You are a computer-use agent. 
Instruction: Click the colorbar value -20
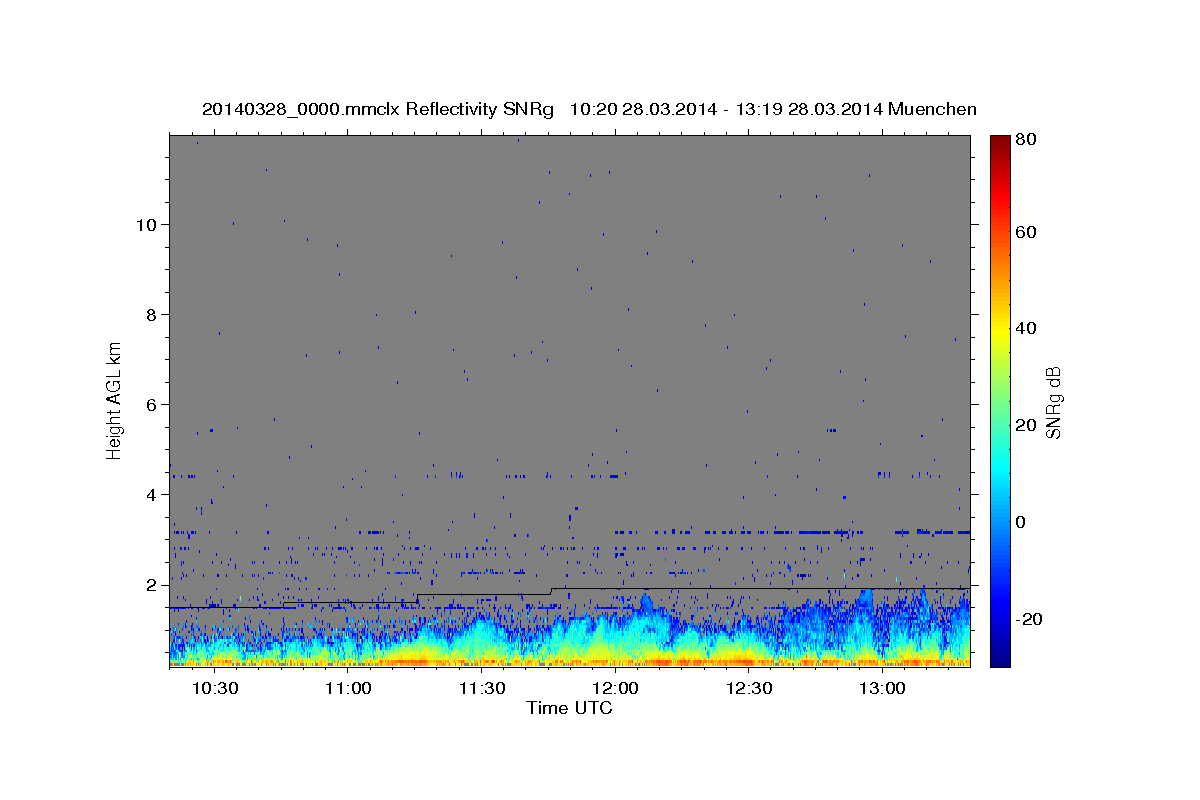(x=1028, y=619)
